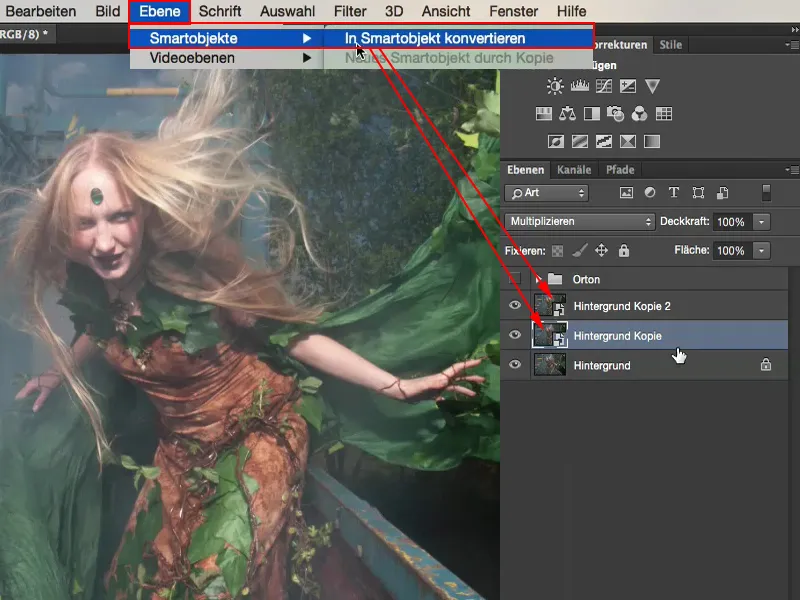
Task: Switch to the Pfade tab
Action: (x=620, y=169)
